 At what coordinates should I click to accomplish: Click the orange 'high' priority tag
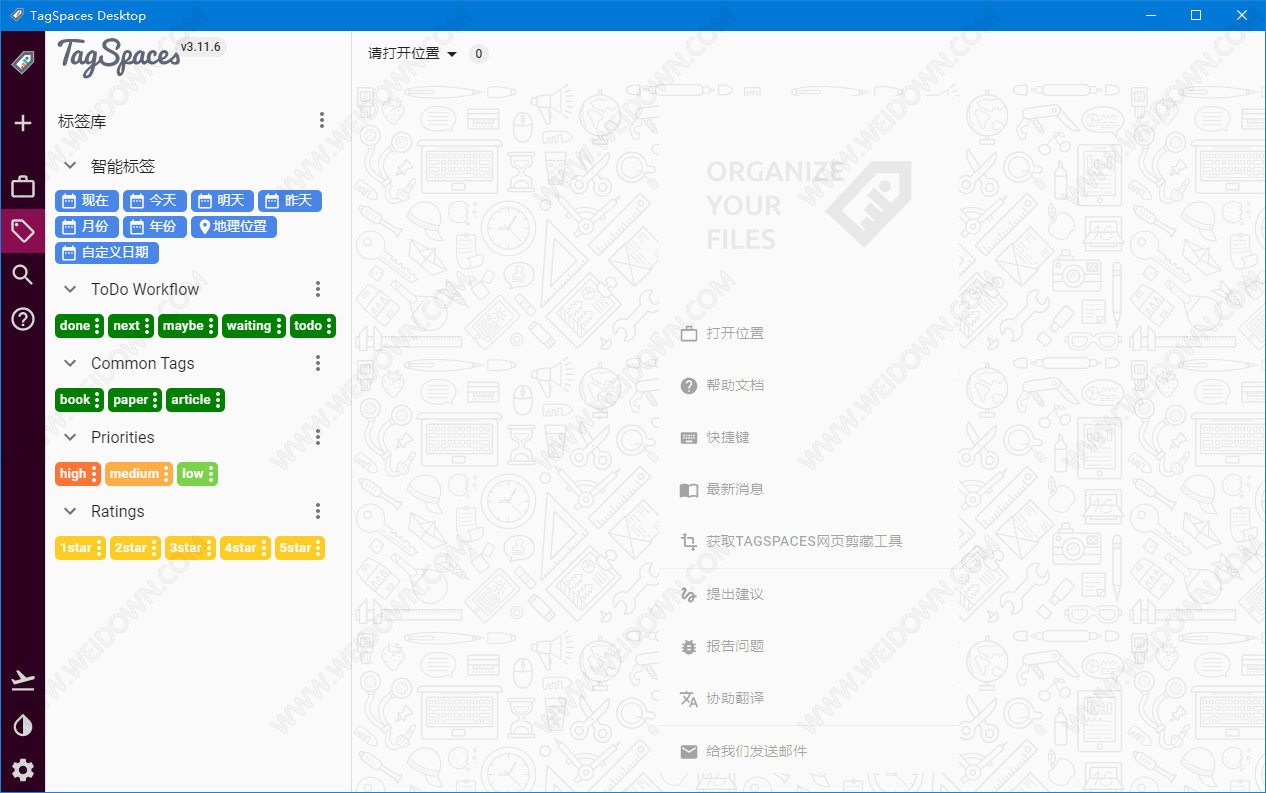pyautogui.click(x=72, y=474)
